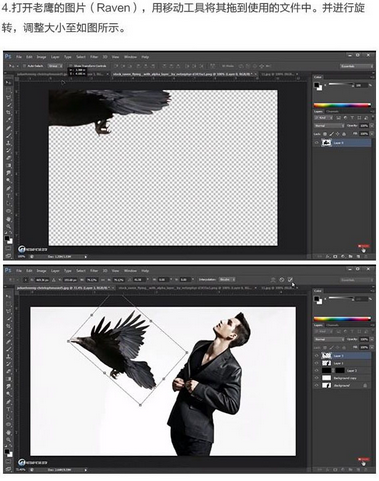Open layer Kind filter dropdown in upper window
379x481 pixels.
click(324, 118)
